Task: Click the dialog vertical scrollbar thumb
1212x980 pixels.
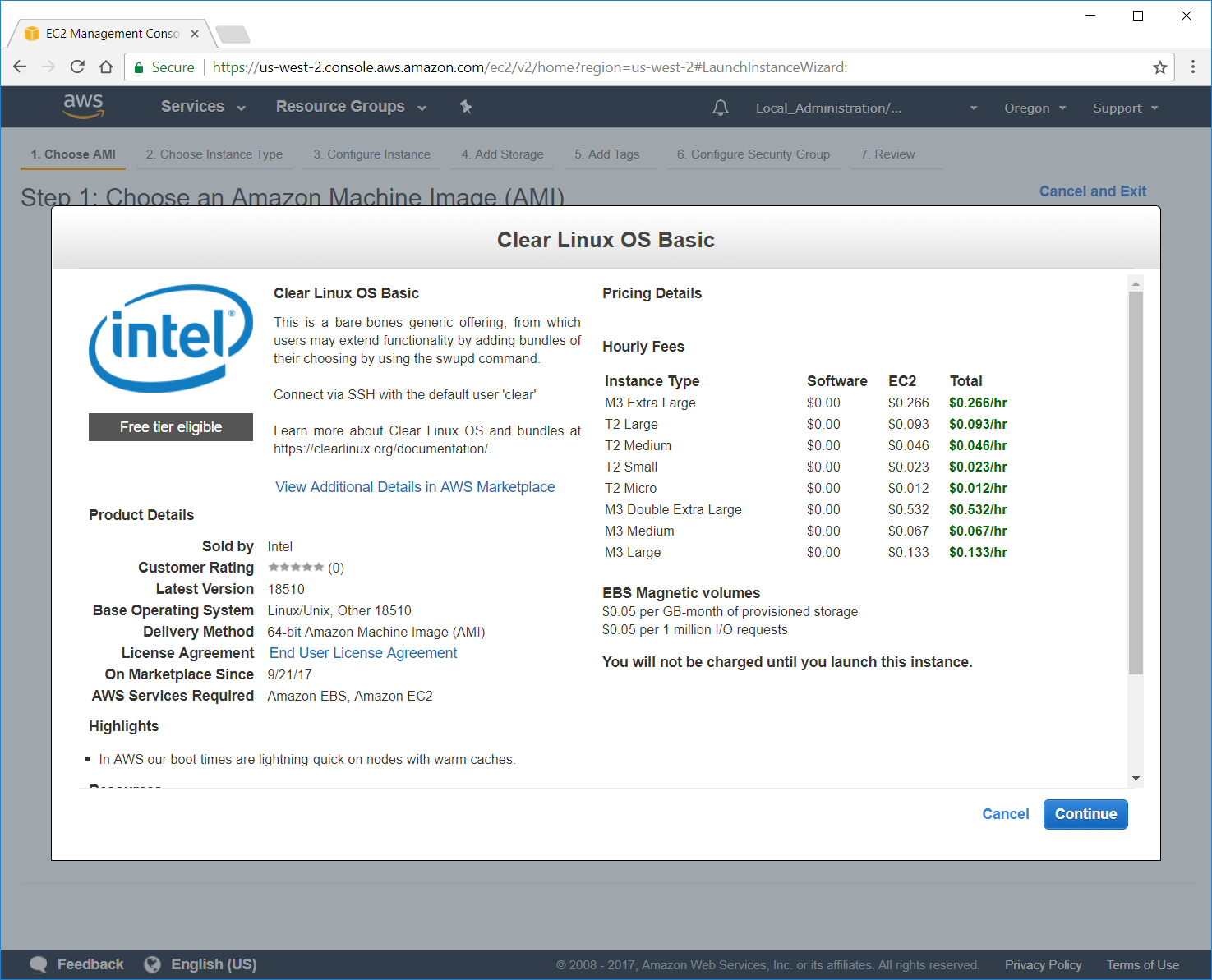Action: tap(1136, 483)
